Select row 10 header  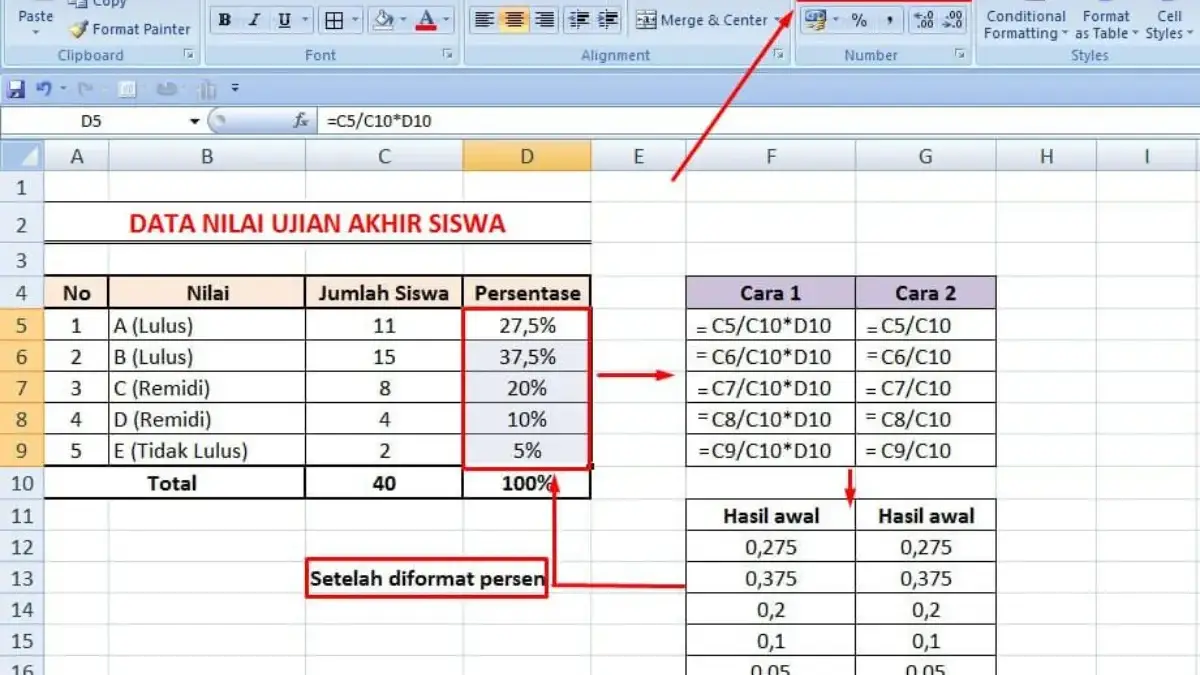(22, 483)
